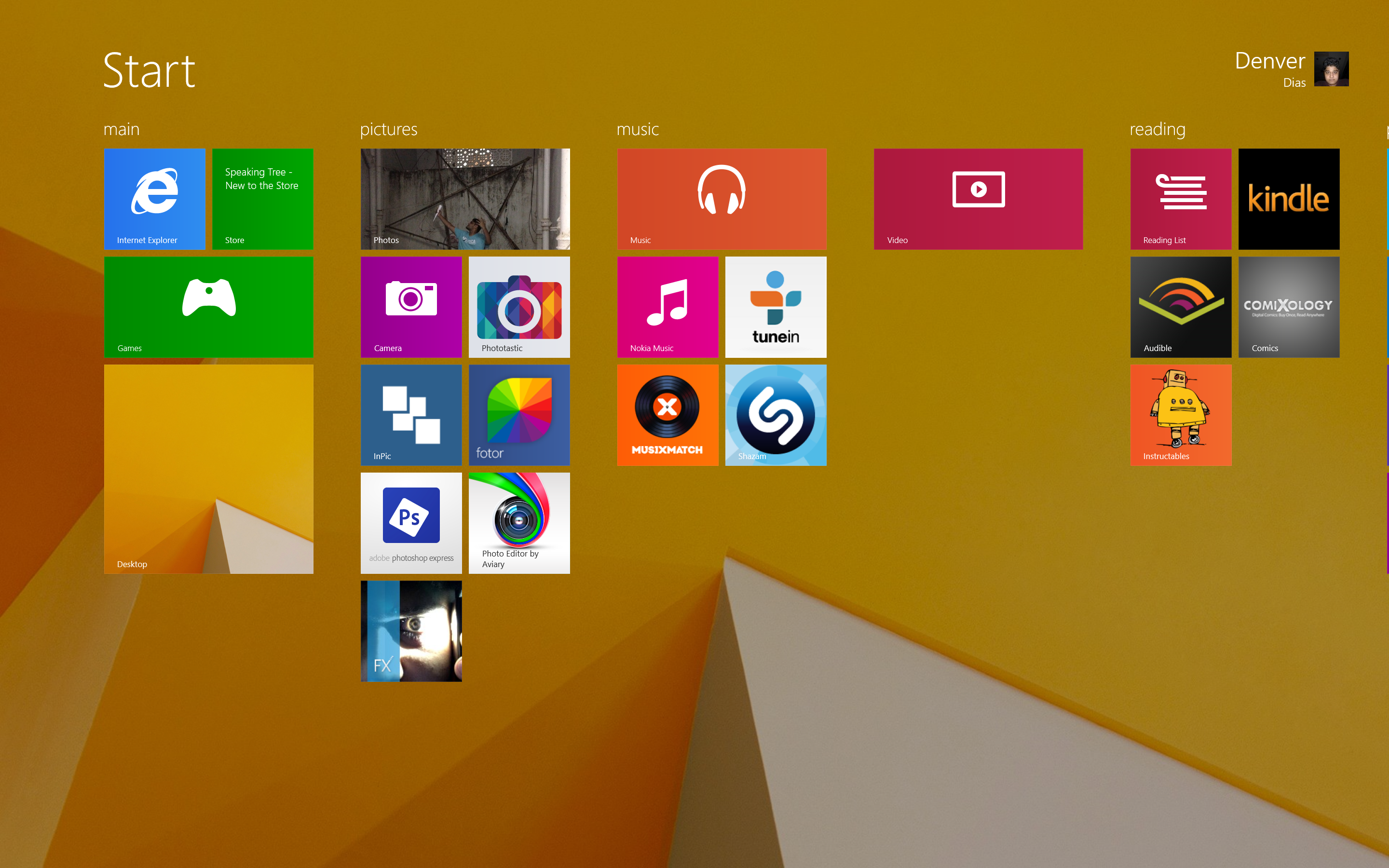Open the Store tile showing Speaking Tree

pyautogui.click(x=262, y=199)
